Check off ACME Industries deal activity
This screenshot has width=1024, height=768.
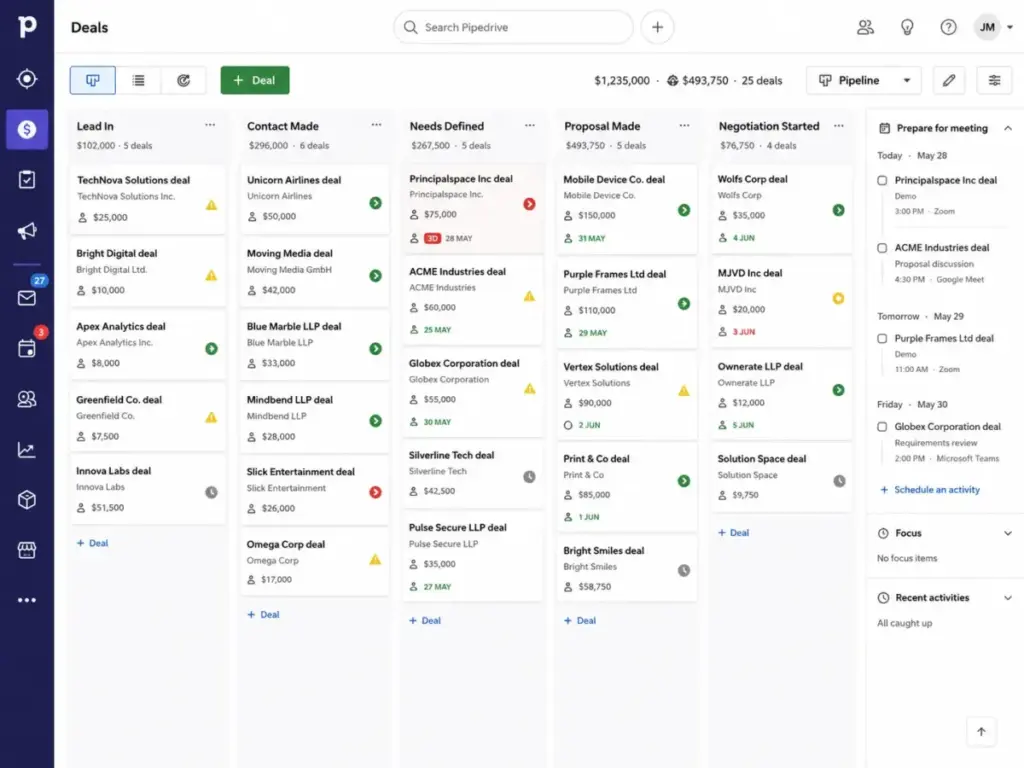(x=882, y=248)
